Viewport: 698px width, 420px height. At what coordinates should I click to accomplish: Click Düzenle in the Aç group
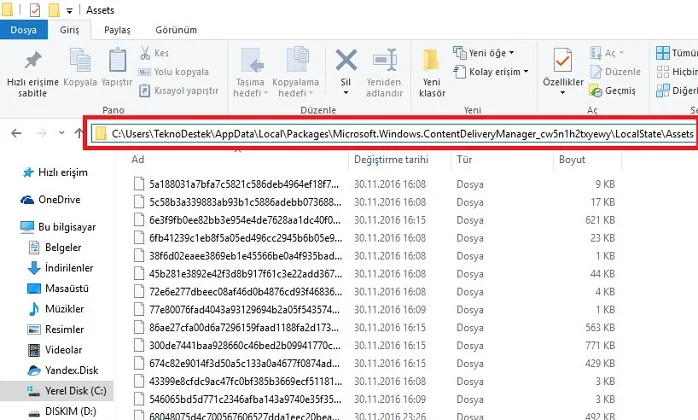click(x=615, y=72)
